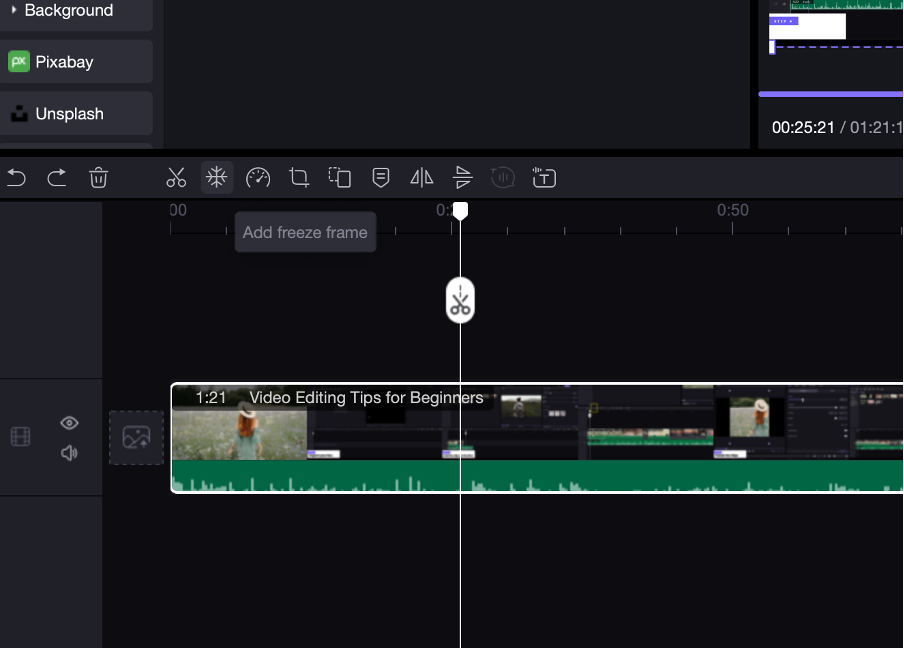The height and width of the screenshot is (648, 904).
Task: Redo the last undone action
Action: [57, 178]
